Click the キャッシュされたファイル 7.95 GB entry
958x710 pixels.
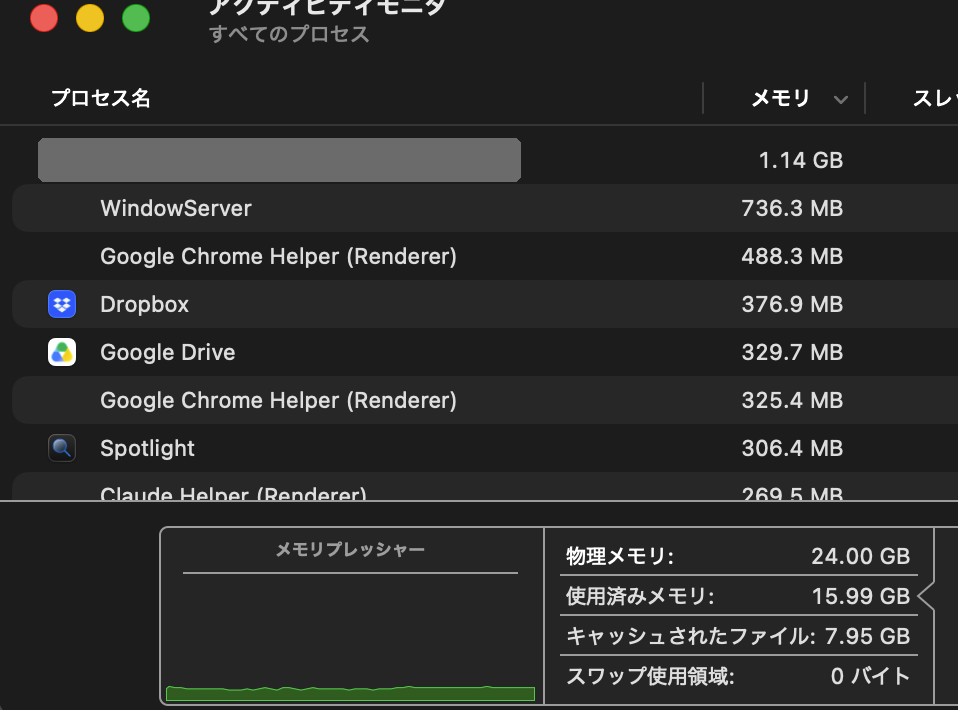[x=738, y=637]
